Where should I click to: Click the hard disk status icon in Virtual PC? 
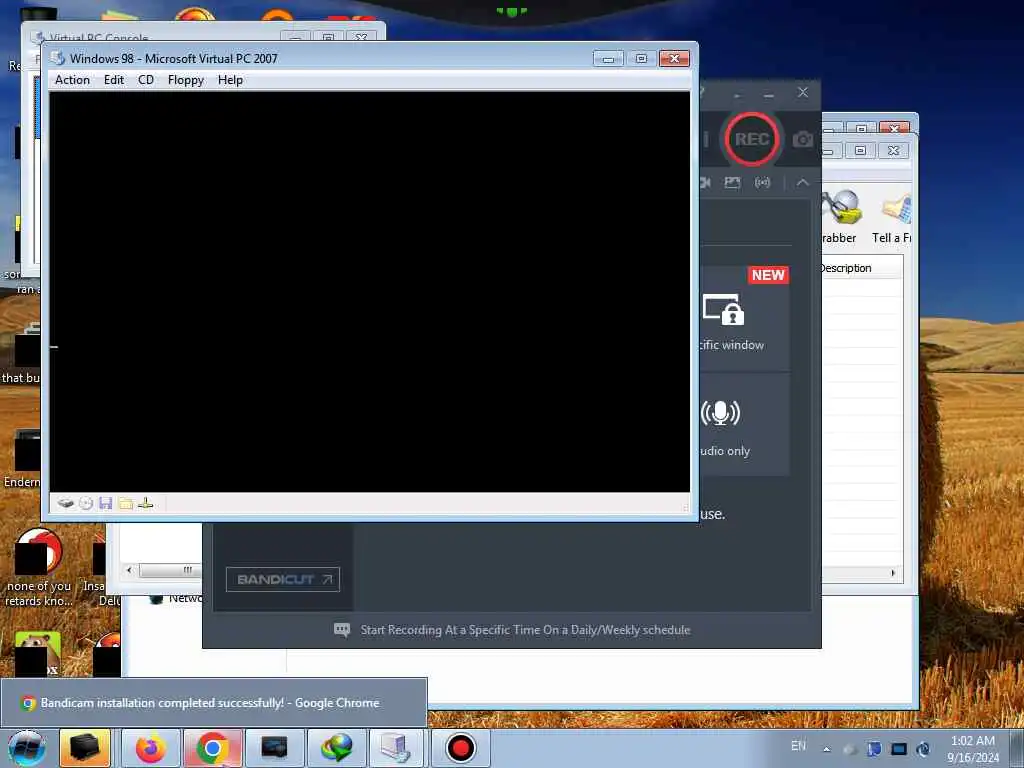(65, 503)
